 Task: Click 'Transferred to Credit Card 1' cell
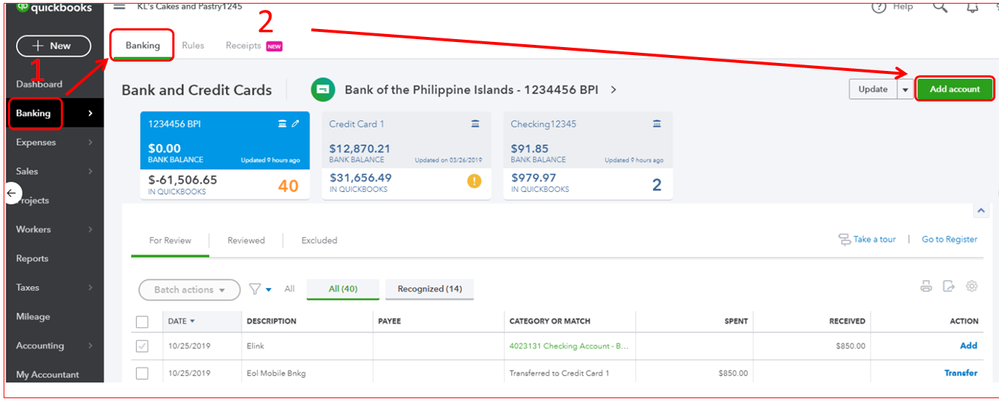click(559, 373)
